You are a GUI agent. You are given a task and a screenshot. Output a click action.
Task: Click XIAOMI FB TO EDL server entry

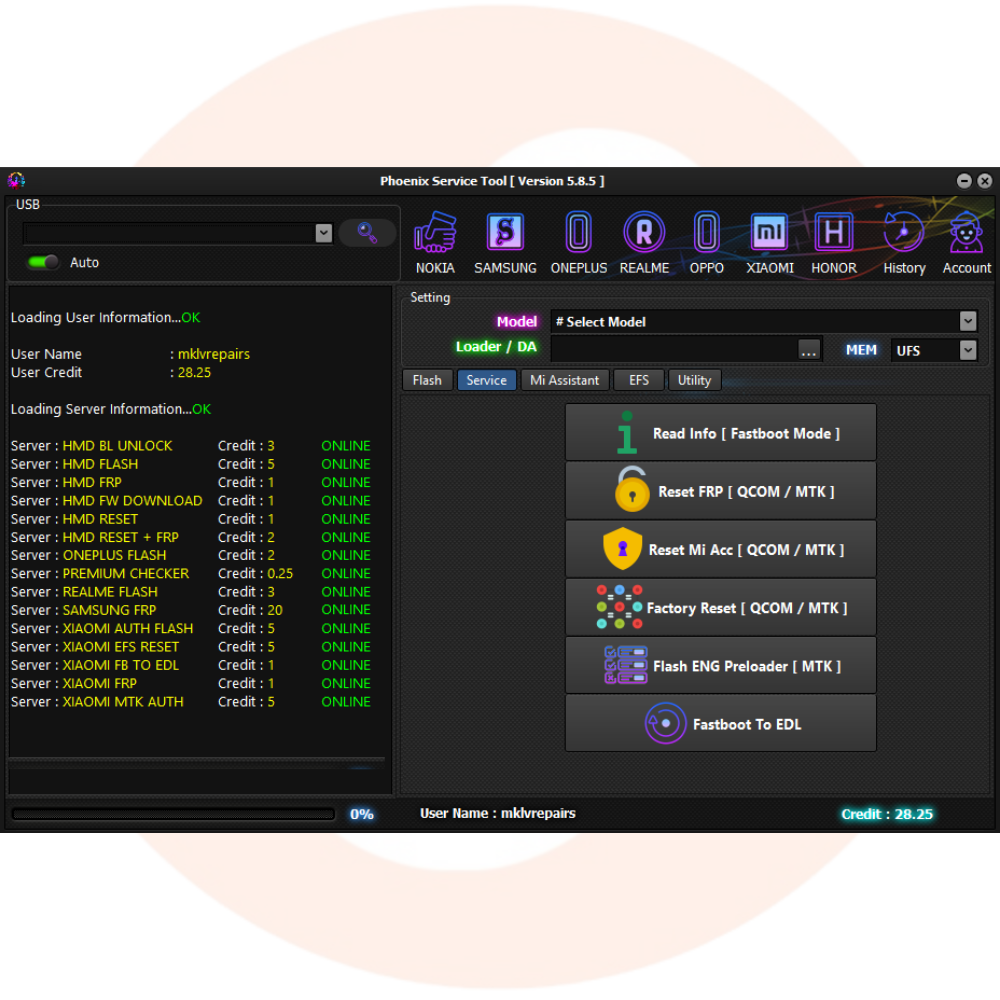click(191, 665)
